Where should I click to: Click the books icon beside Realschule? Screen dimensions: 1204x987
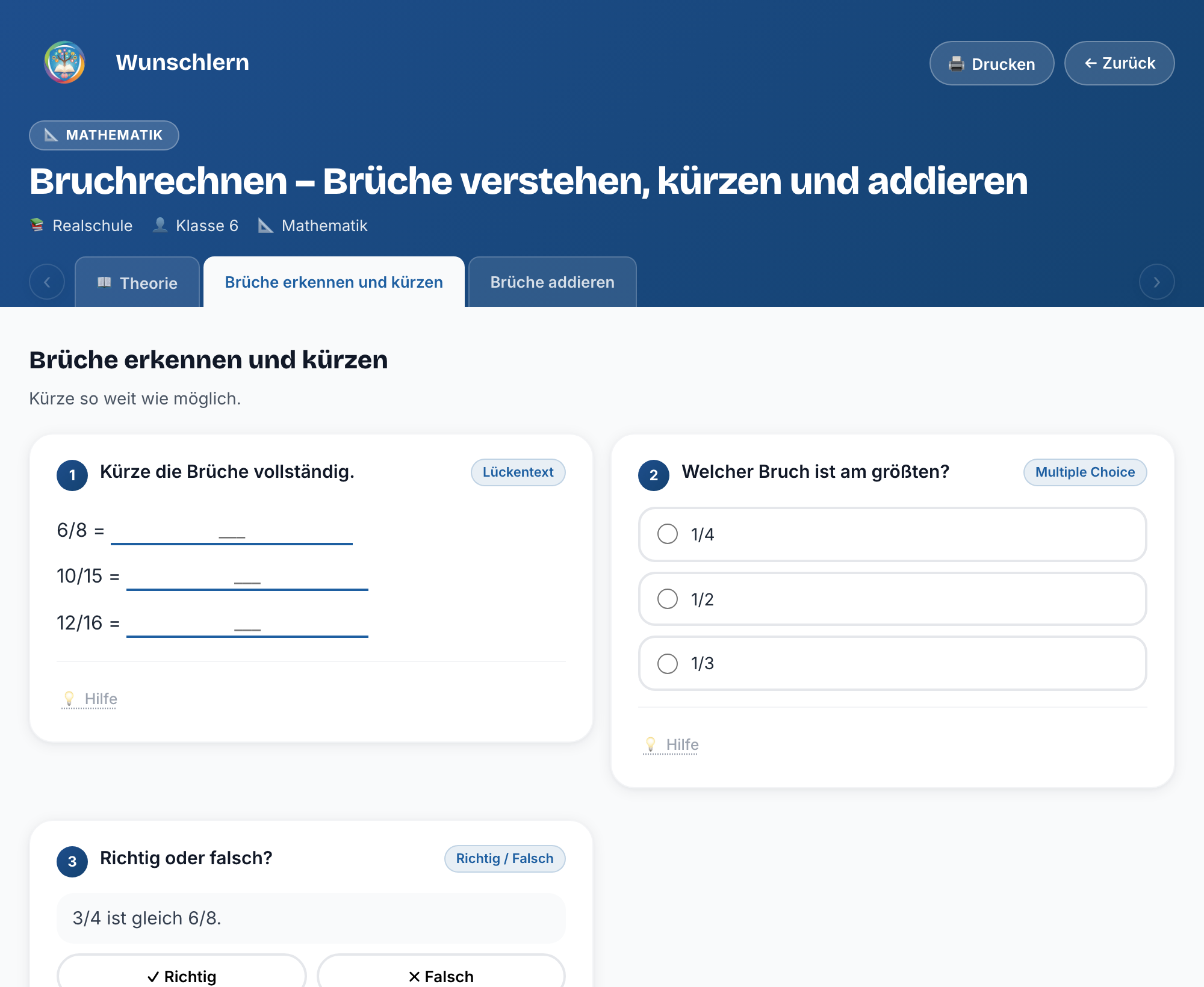point(37,225)
